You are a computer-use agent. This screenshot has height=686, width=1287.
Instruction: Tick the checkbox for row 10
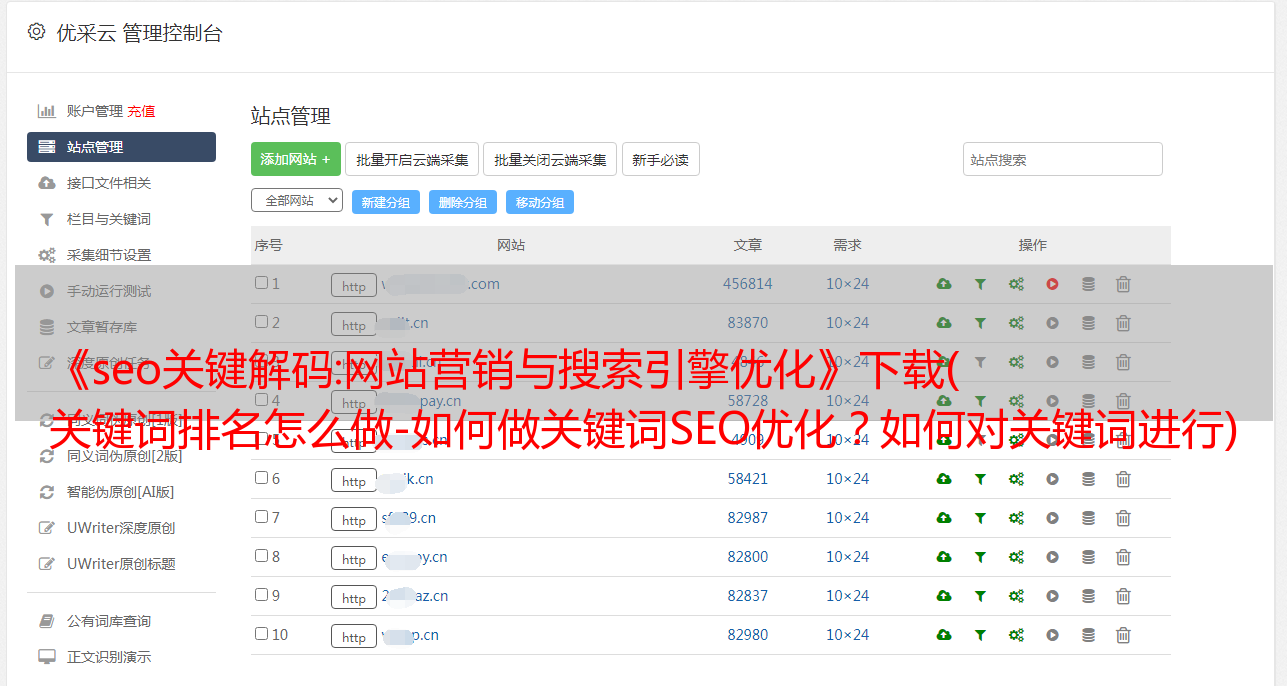tap(261, 634)
